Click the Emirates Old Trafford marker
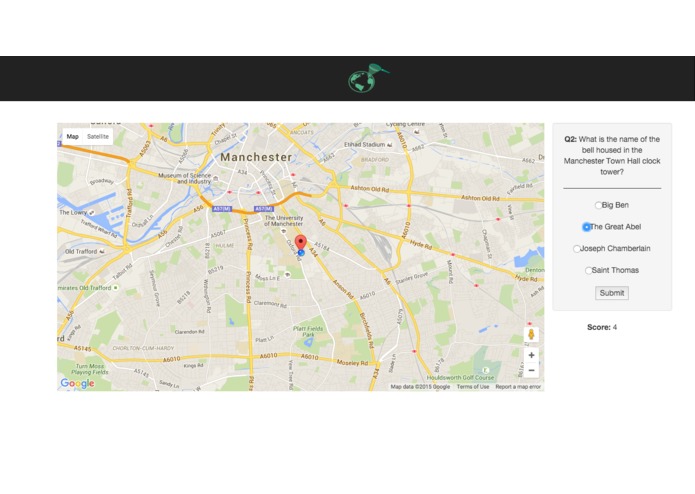 [116, 288]
